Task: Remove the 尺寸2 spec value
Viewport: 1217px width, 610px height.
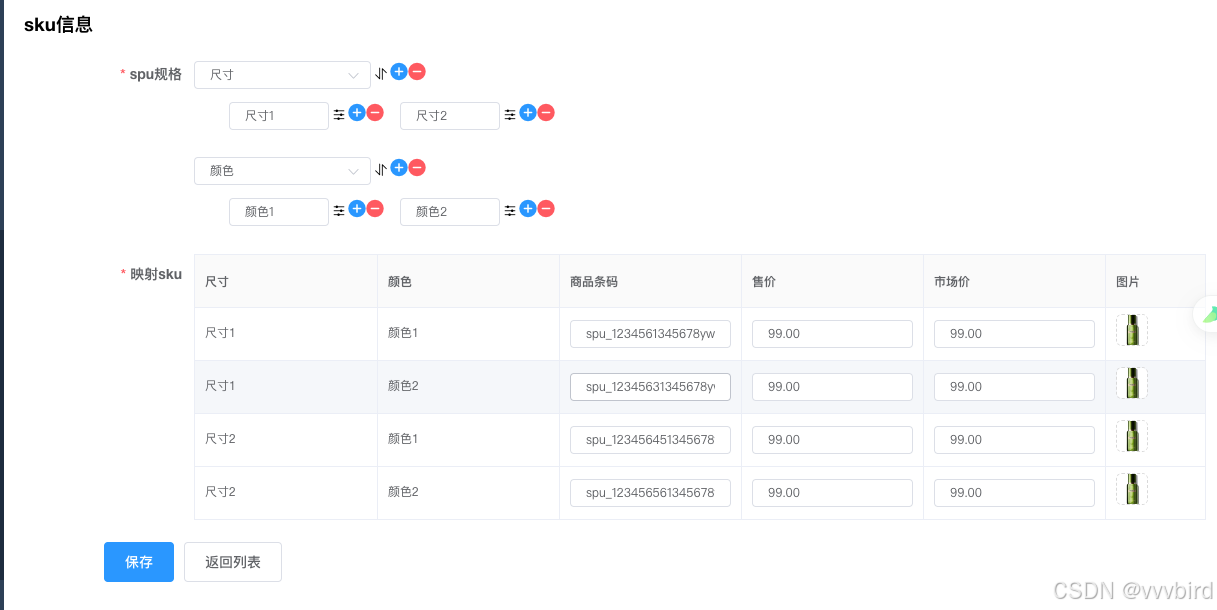Action: point(546,113)
